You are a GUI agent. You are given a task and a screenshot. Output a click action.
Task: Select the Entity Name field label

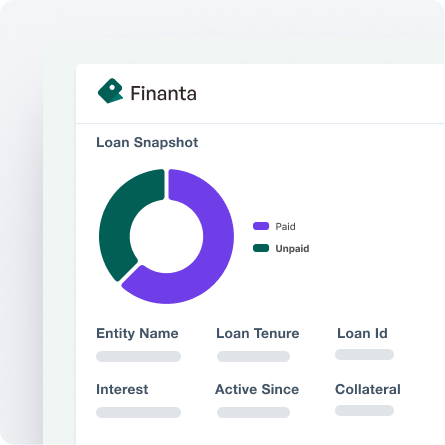[137, 333]
